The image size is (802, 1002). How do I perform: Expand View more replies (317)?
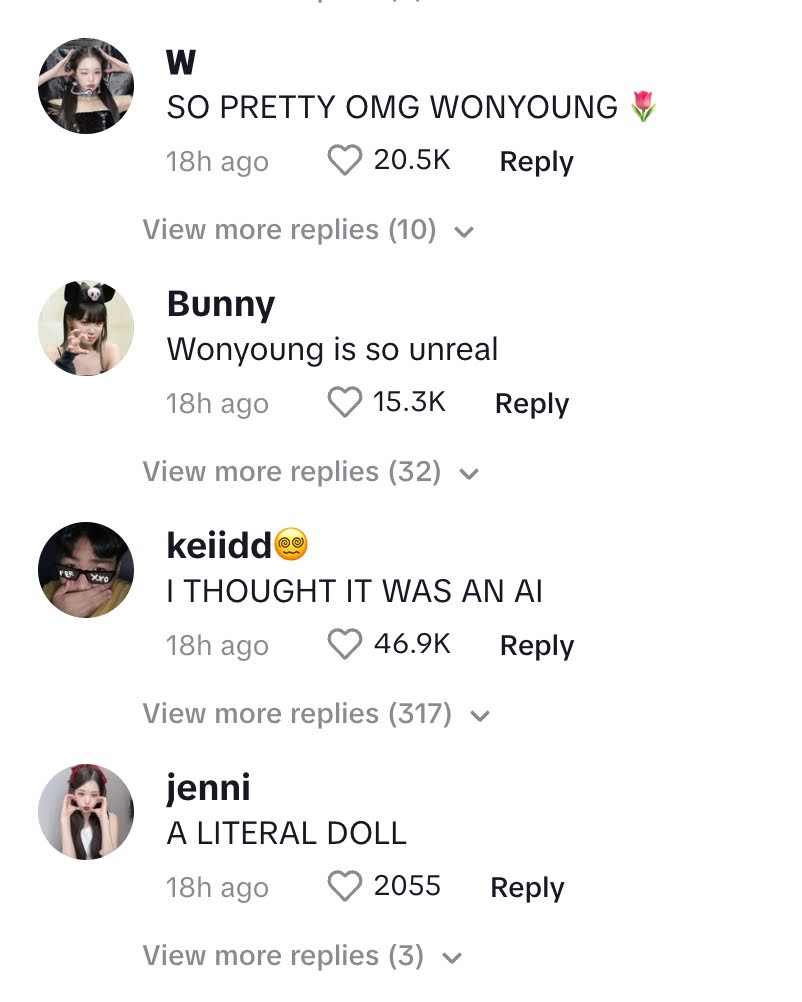316,714
